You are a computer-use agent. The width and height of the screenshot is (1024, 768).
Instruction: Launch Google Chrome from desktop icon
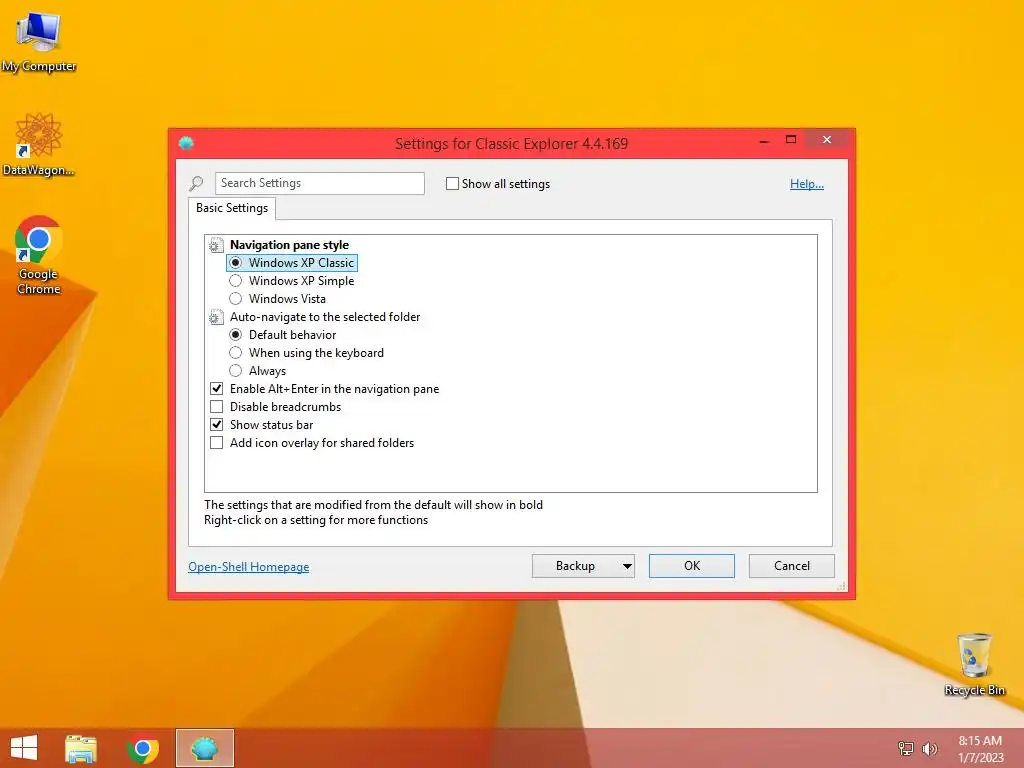pyautogui.click(x=39, y=255)
